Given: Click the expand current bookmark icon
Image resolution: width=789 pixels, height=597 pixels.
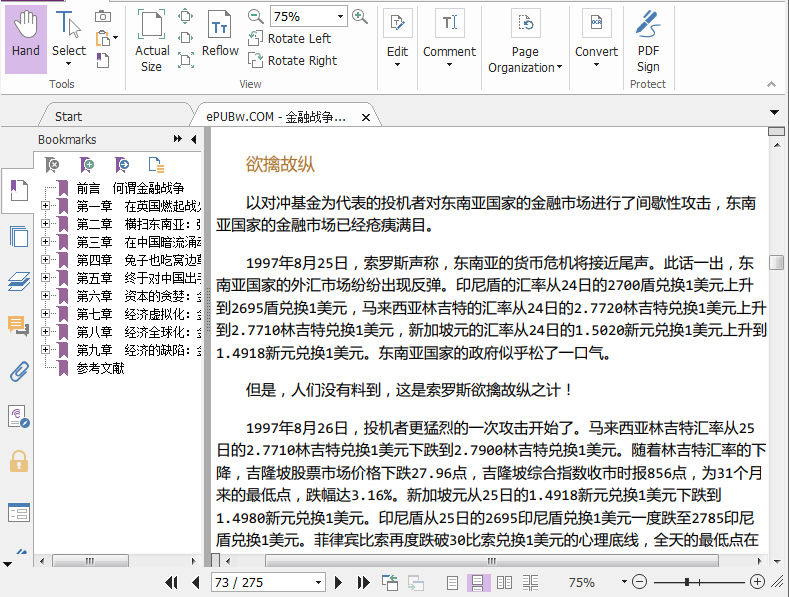Looking at the screenshot, I should click(x=156, y=165).
